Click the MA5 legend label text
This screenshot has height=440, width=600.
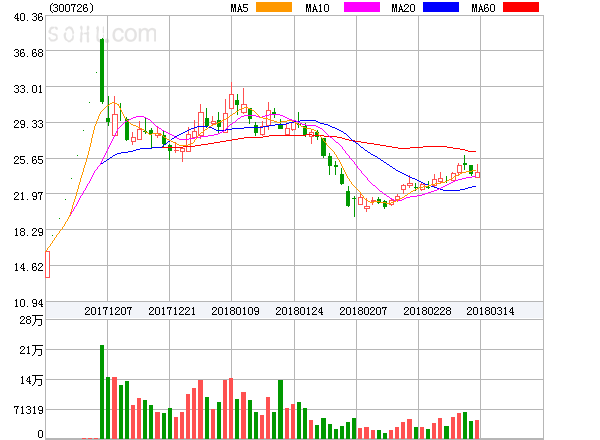tap(240, 8)
